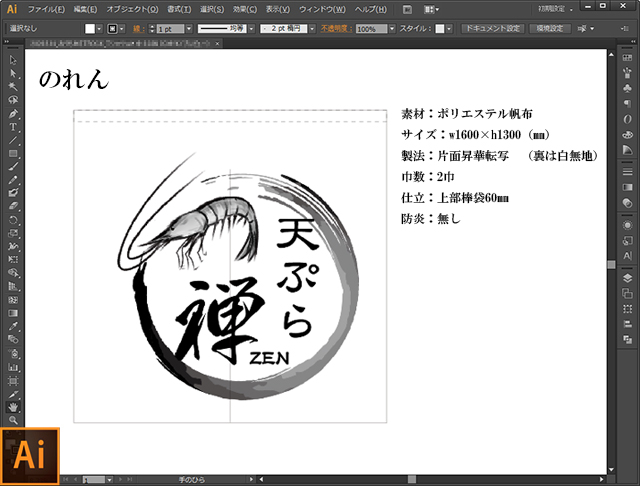Viewport: 640px width, 486px height.
Task: Select the Rotate tool
Action: 13,220
